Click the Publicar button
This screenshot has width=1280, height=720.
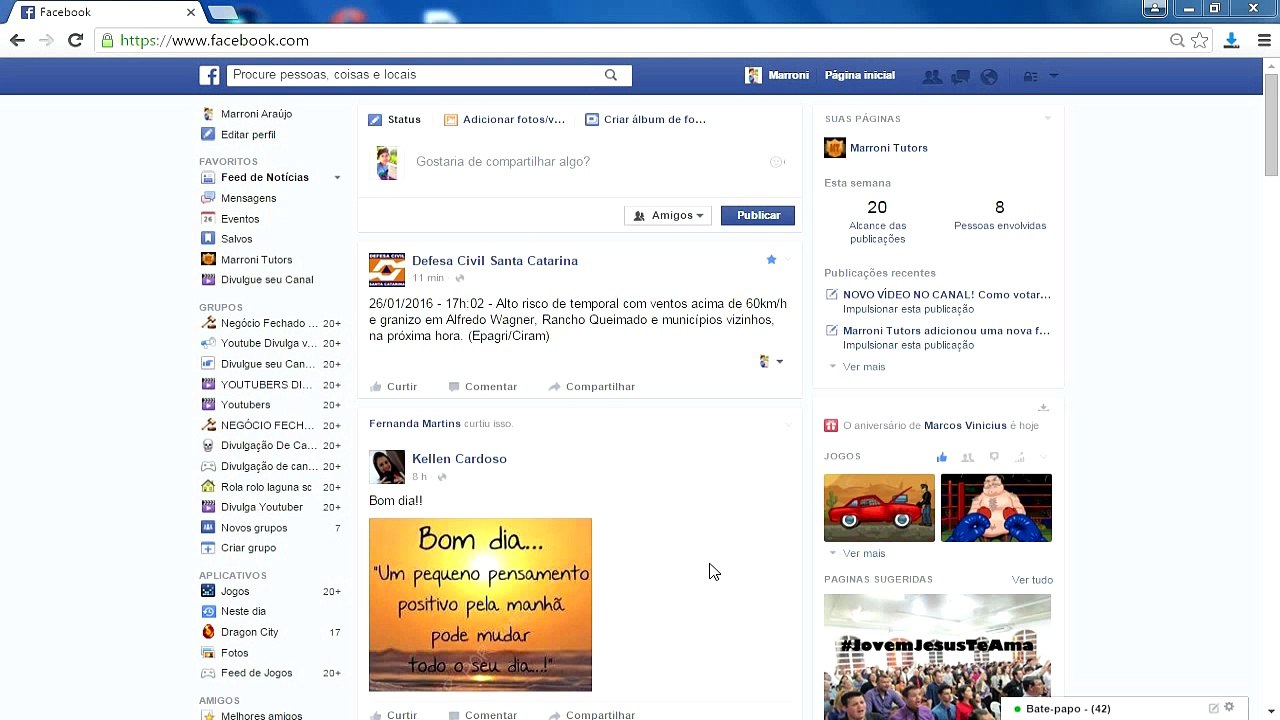click(x=758, y=215)
